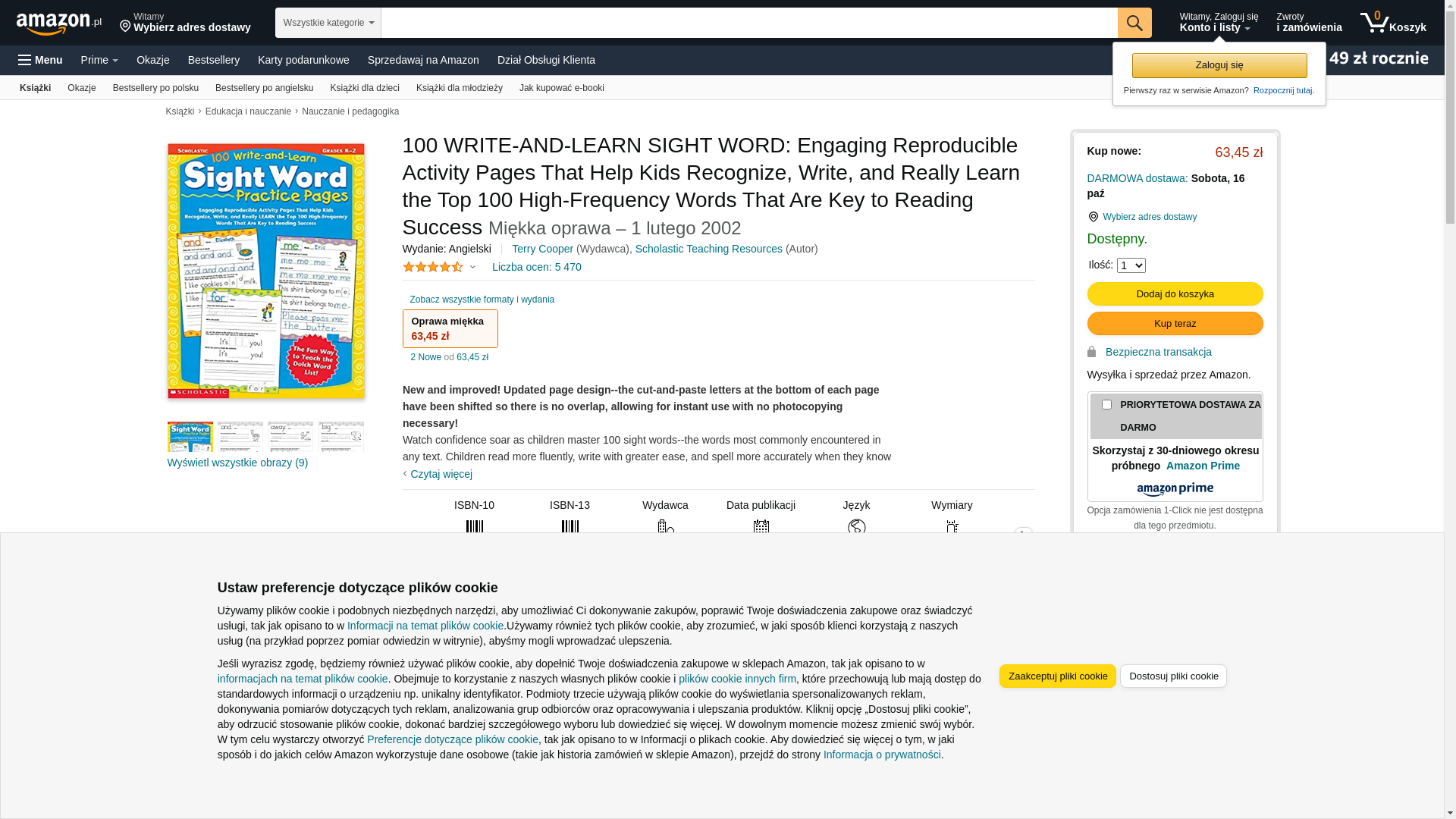Open the hamburger Menu icon

tap(25, 60)
